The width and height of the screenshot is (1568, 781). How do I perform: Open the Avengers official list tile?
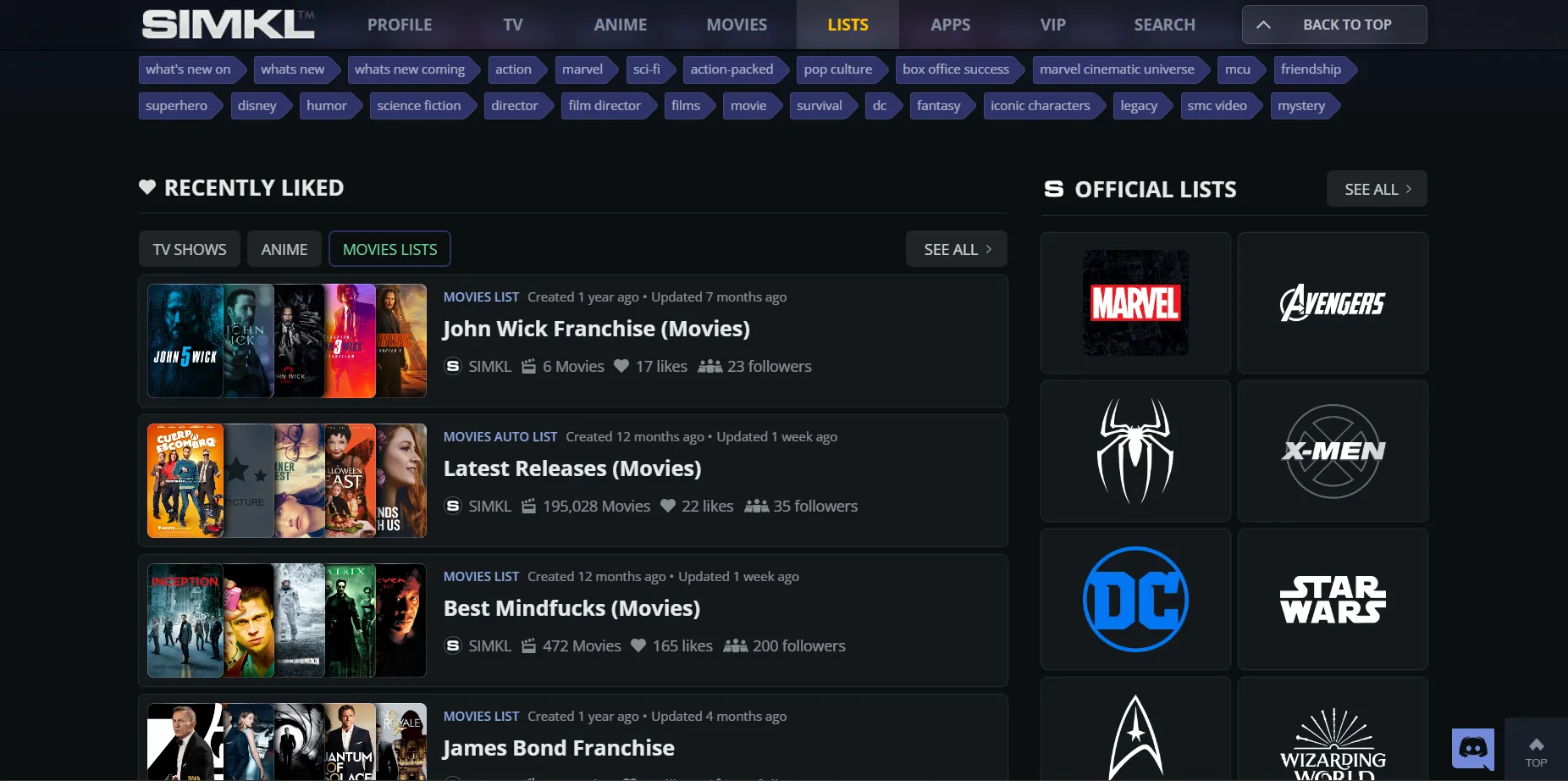[1332, 302]
